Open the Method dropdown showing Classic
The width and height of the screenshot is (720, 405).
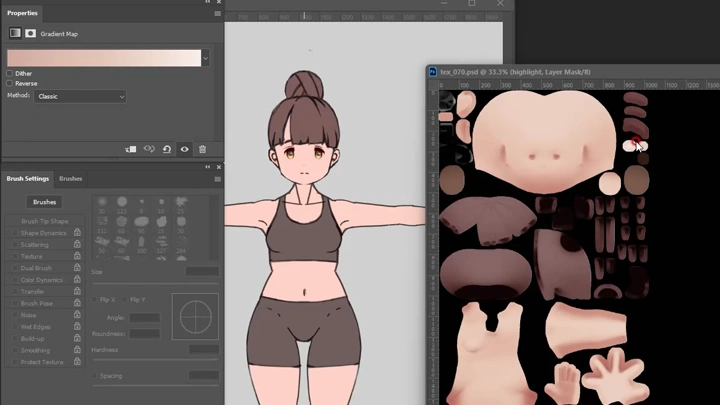pos(80,96)
